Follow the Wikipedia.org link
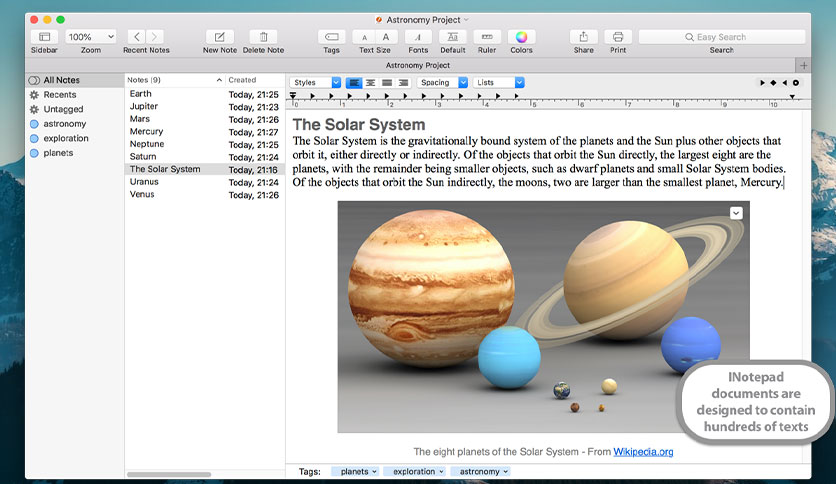Screen dimensions: 836x484 click(643, 452)
